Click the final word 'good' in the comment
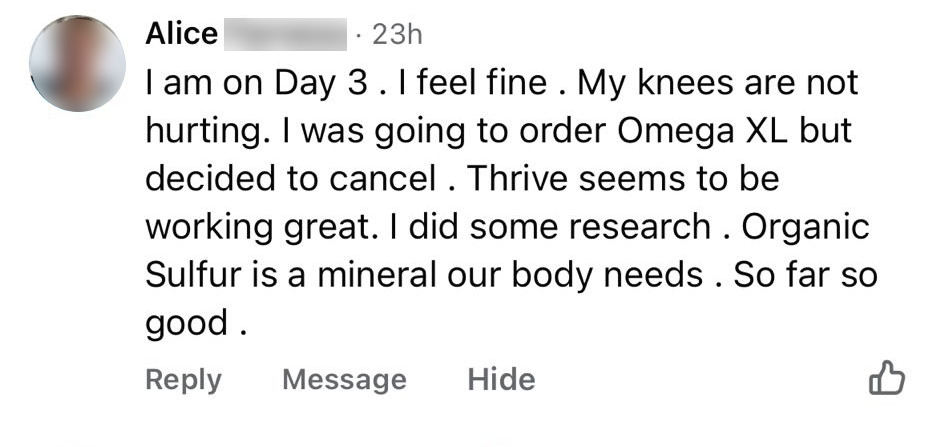The width and height of the screenshot is (926, 447). [x=187, y=325]
